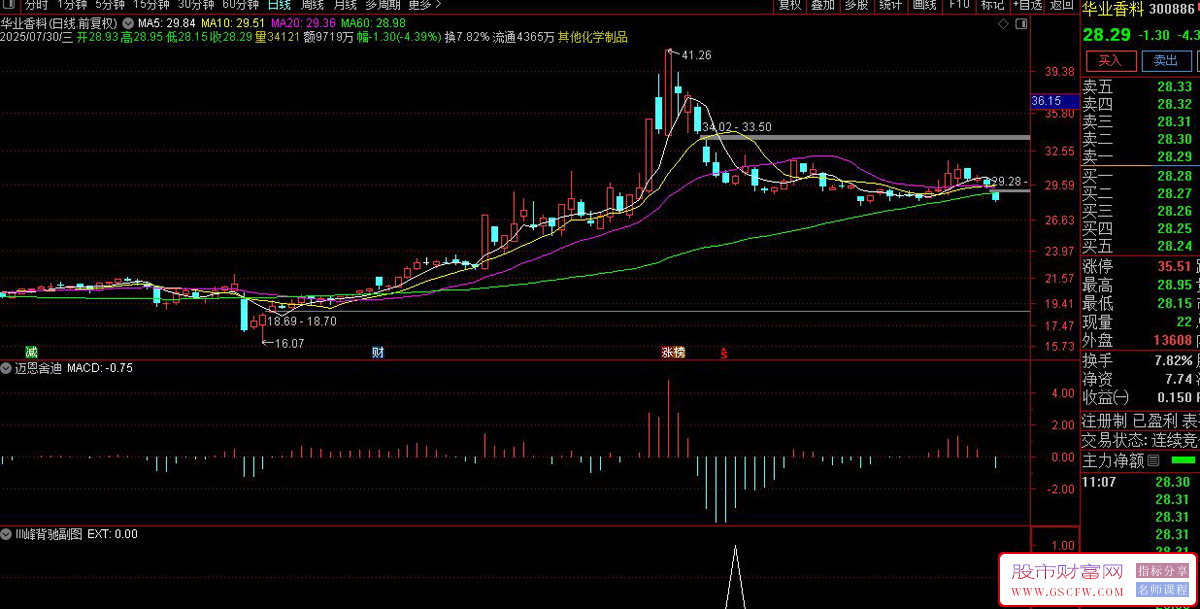Select the 60分钟 period tab
Screen dimensions: 1200x609
(240, 5)
